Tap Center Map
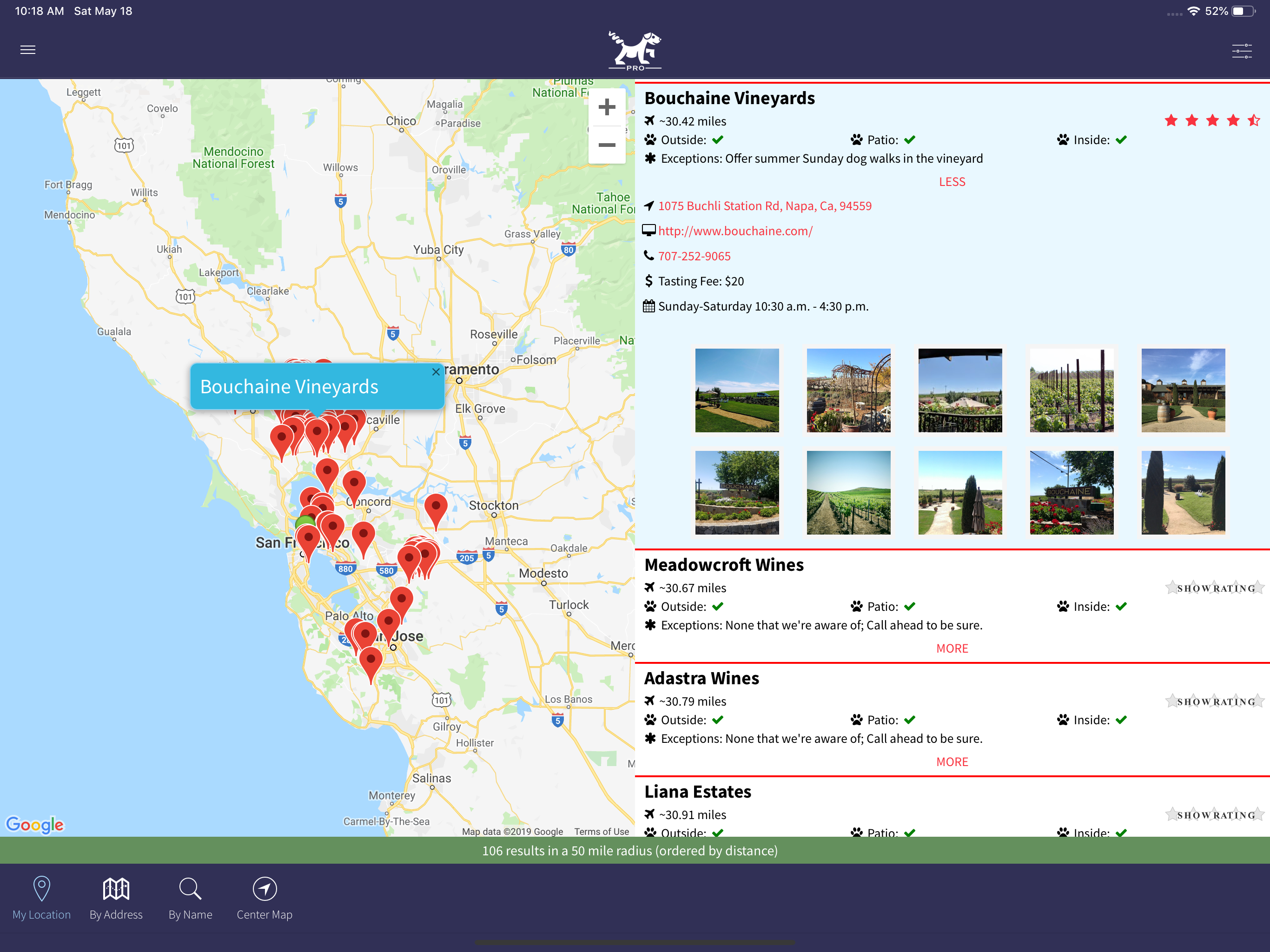This screenshot has width=1270, height=952. tap(265, 898)
